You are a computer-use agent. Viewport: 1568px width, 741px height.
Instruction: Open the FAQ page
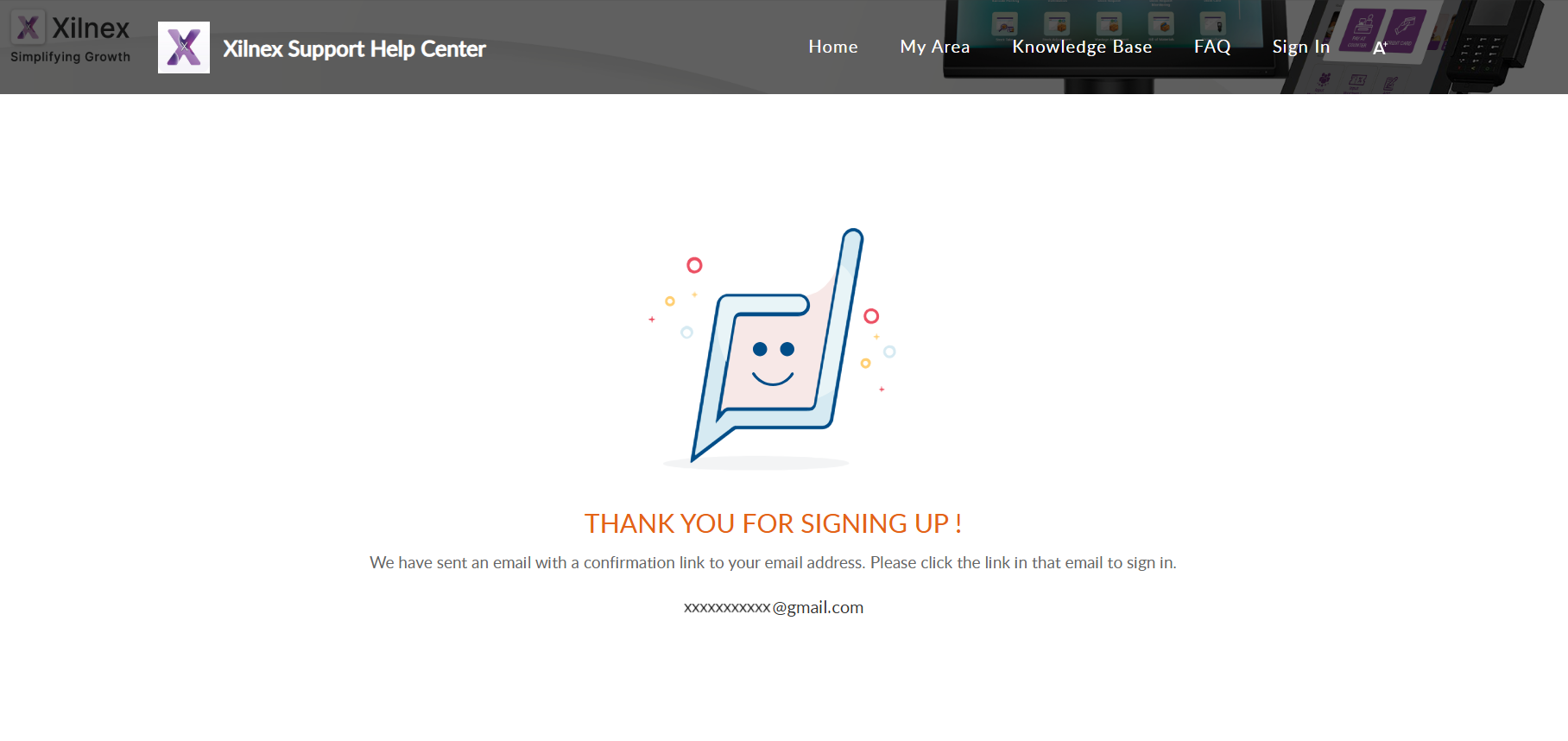(x=1211, y=47)
